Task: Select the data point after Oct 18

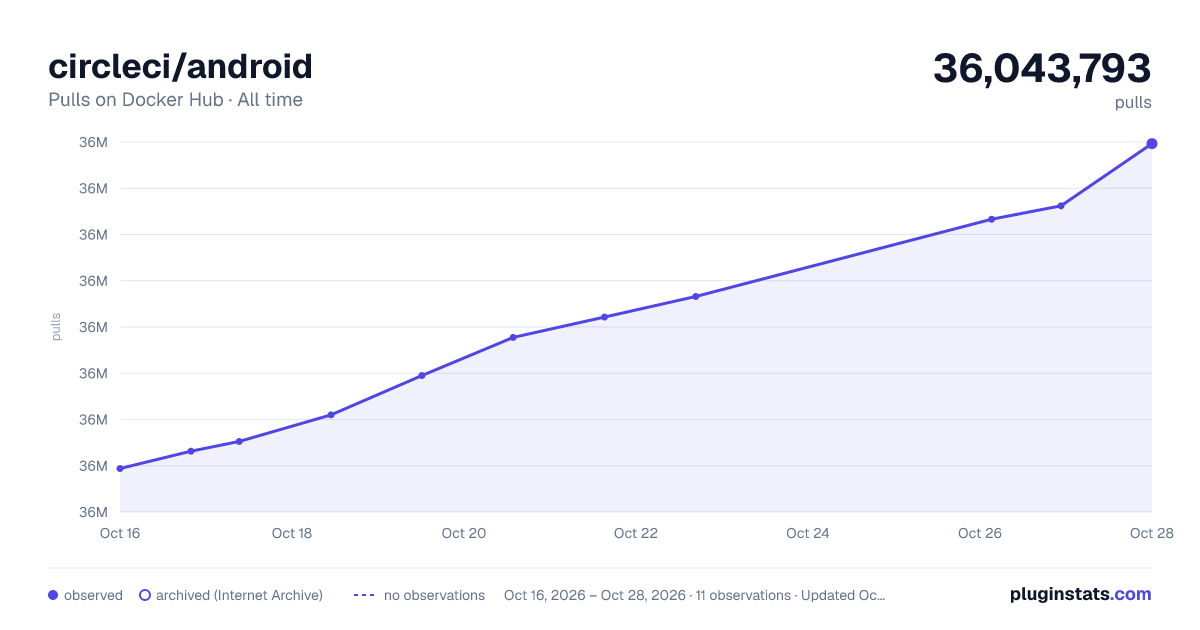Action: click(x=331, y=415)
